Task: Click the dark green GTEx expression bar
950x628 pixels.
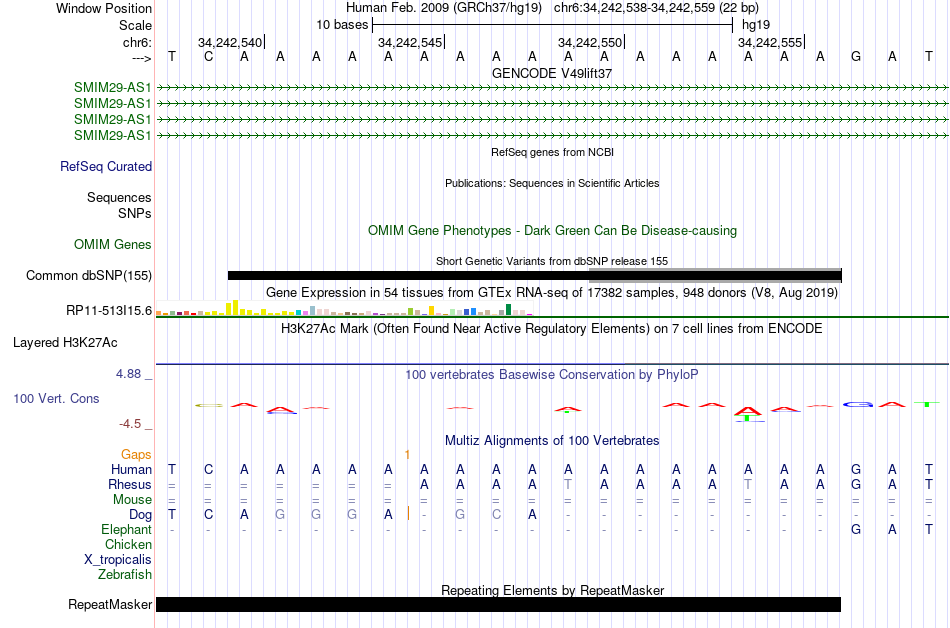Action: pyautogui.click(x=508, y=309)
